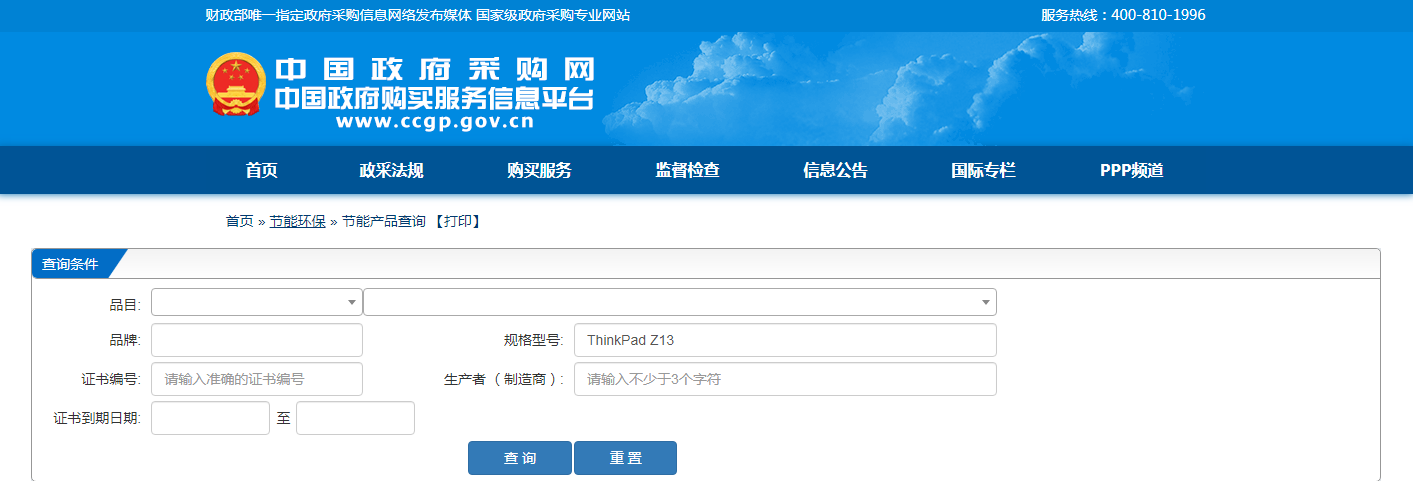Go to 购买服务 in navigation bar
The image size is (1413, 481).
coord(539,171)
